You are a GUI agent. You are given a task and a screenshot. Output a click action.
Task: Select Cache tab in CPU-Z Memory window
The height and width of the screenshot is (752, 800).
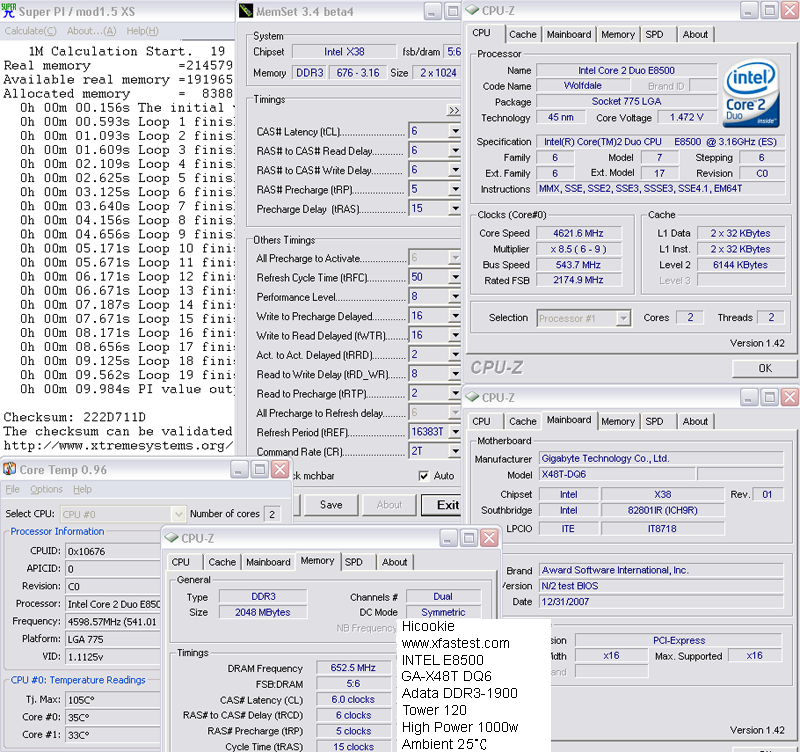(222, 562)
